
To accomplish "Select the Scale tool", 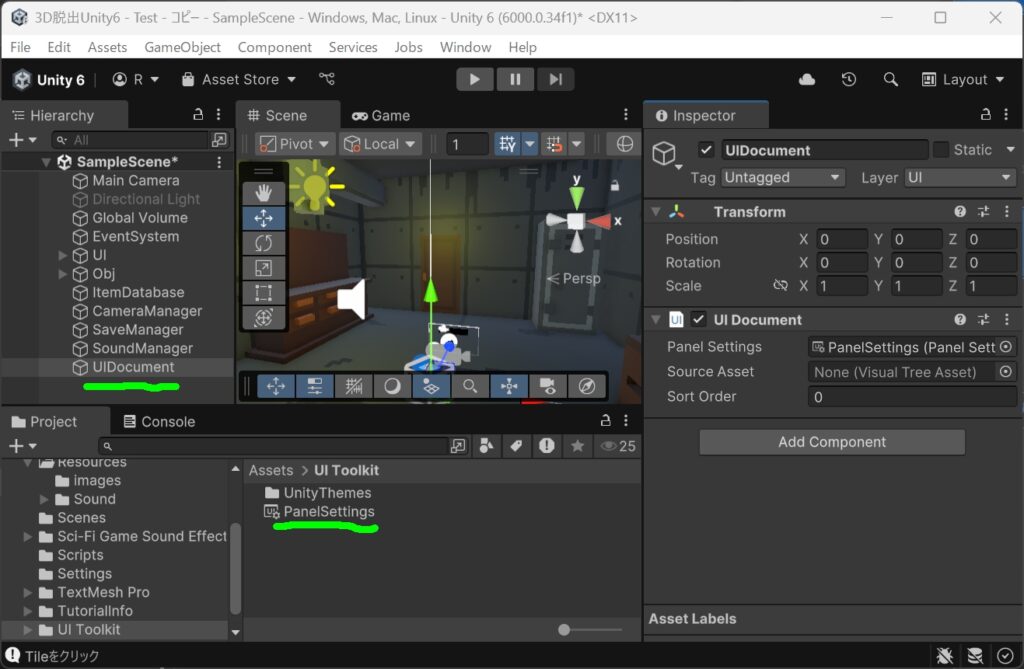I will click(264, 268).
